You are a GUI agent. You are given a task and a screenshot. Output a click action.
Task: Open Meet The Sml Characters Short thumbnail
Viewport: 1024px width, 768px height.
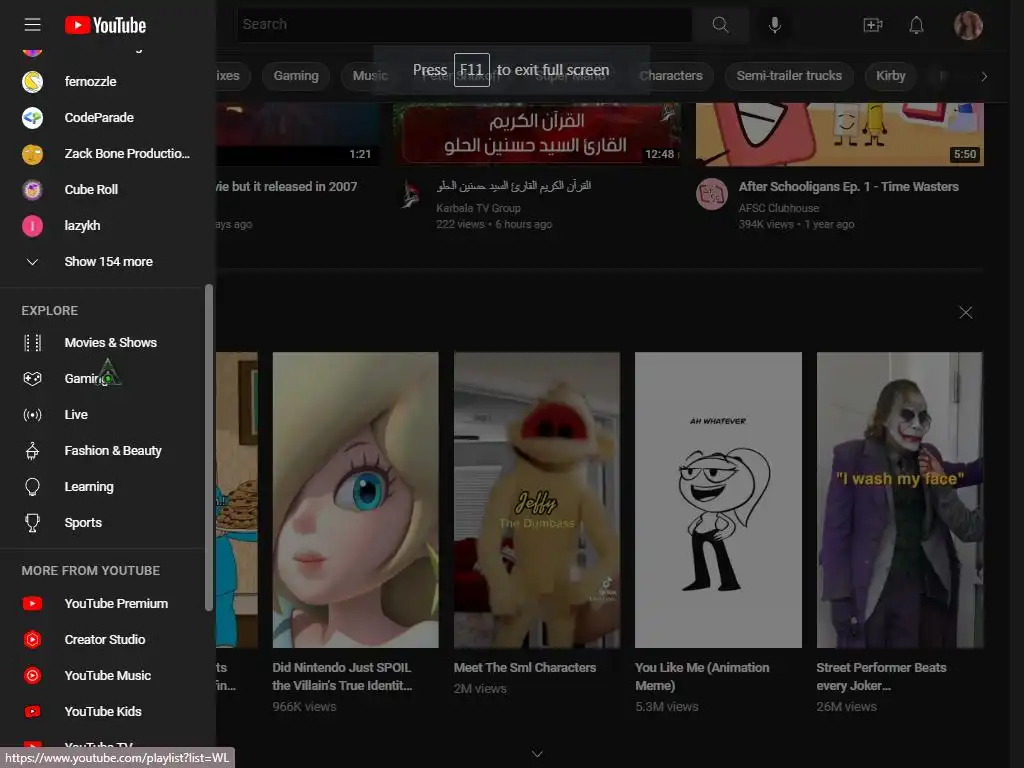point(537,500)
